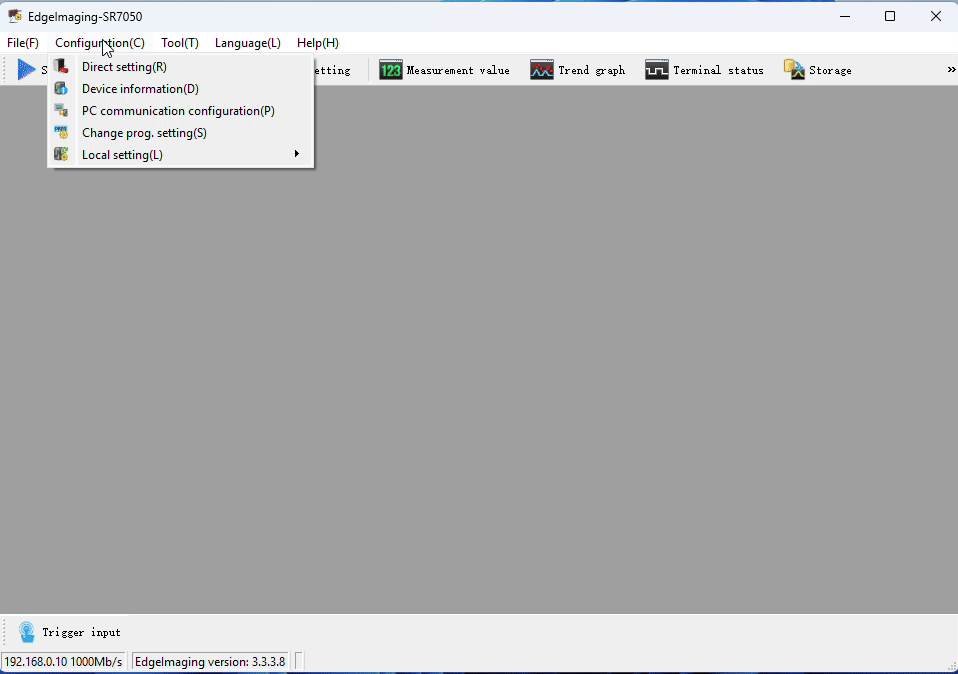This screenshot has height=674, width=958.
Task: Click the Direct setting menu icon
Action: click(x=60, y=66)
